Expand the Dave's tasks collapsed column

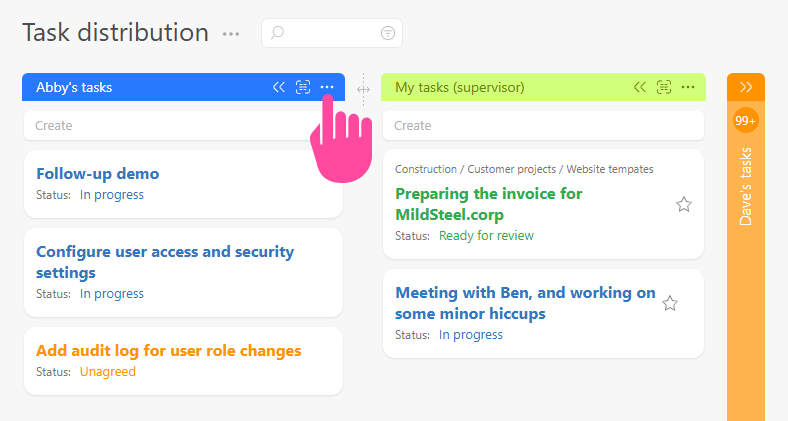(746, 87)
